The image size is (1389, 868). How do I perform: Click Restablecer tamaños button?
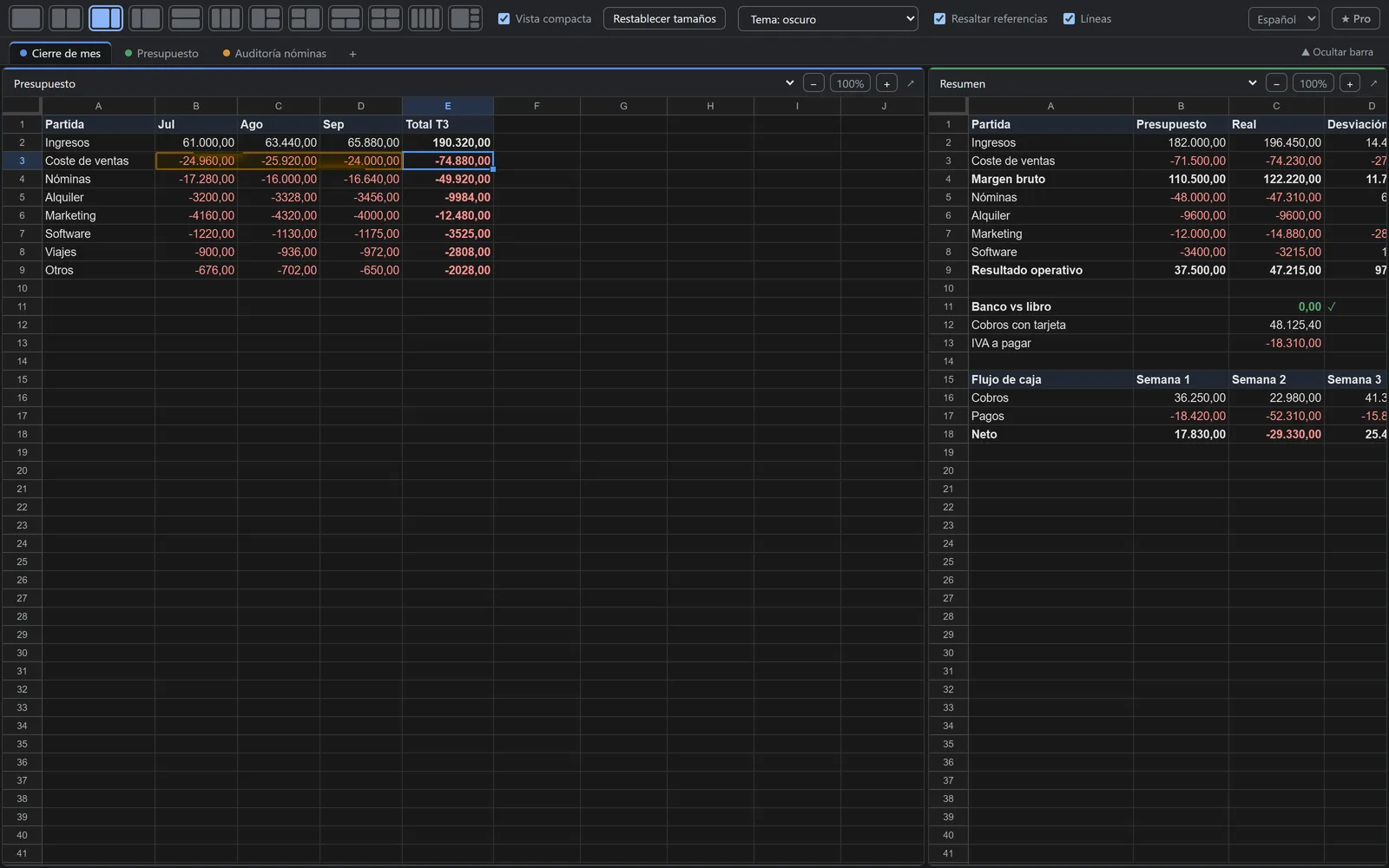coord(664,18)
